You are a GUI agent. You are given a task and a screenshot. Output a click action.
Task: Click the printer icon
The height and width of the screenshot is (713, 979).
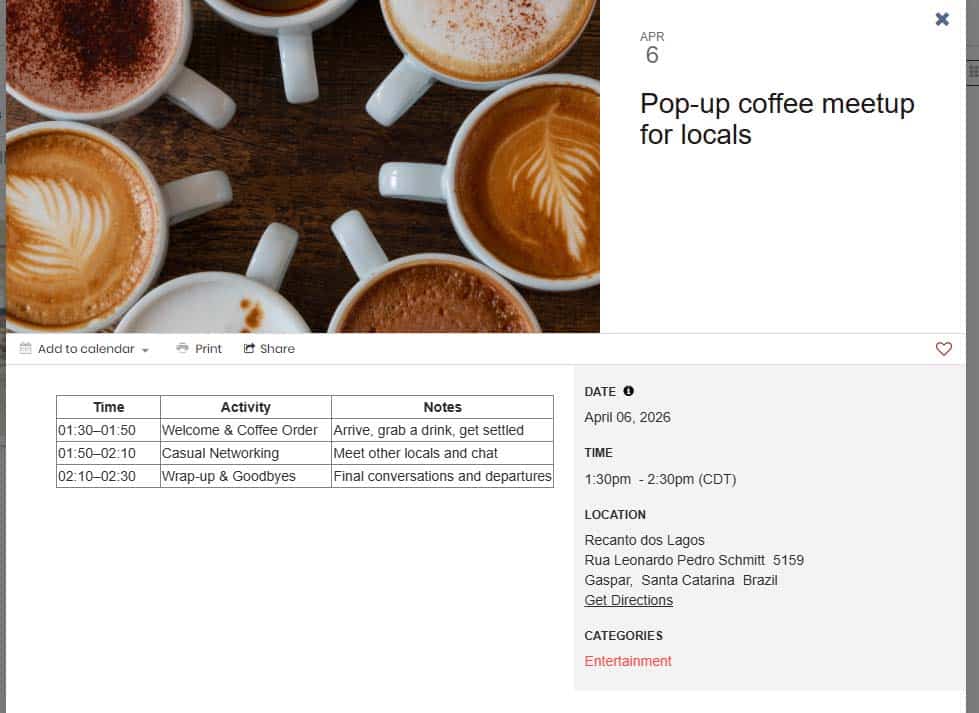[x=182, y=349]
